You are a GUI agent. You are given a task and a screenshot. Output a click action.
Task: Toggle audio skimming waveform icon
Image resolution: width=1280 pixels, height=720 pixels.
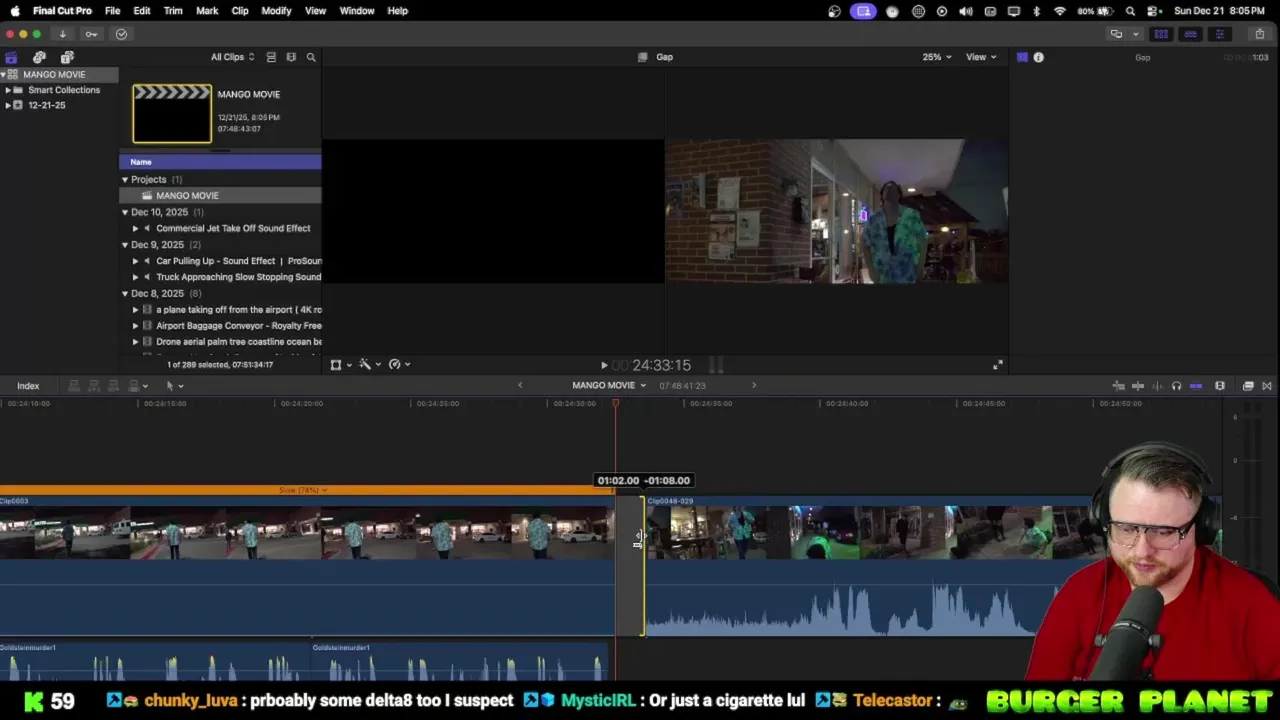tap(1157, 386)
